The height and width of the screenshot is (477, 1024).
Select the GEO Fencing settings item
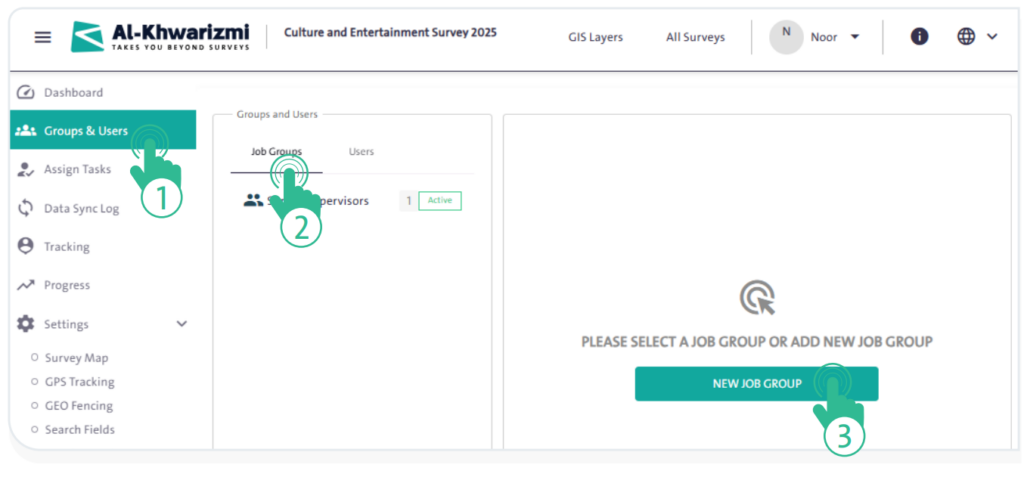coord(78,406)
